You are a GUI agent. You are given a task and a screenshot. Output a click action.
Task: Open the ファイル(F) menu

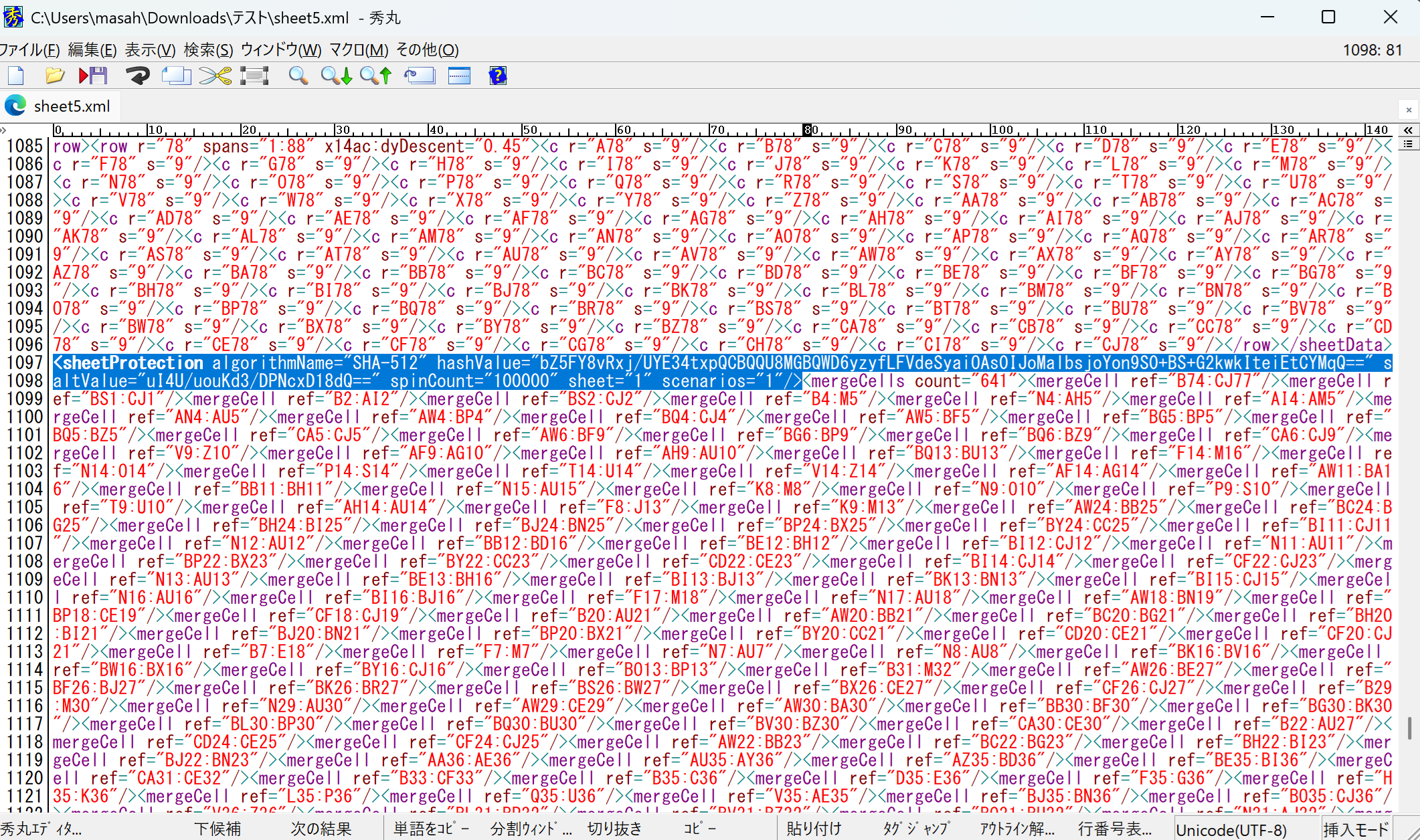click(x=29, y=50)
